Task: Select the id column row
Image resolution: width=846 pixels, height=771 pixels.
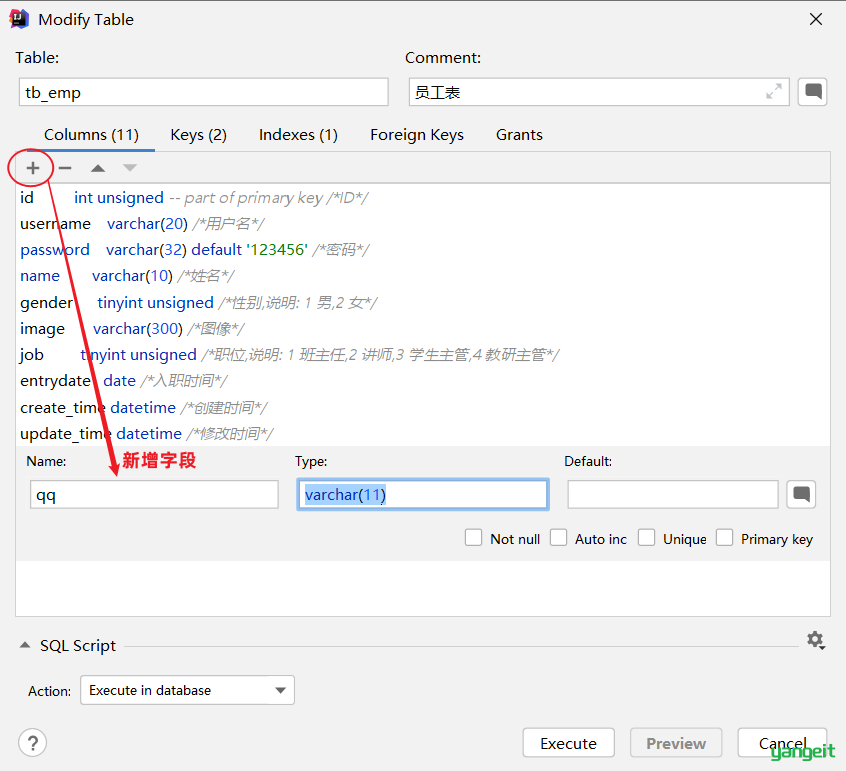Action: pyautogui.click(x=422, y=197)
